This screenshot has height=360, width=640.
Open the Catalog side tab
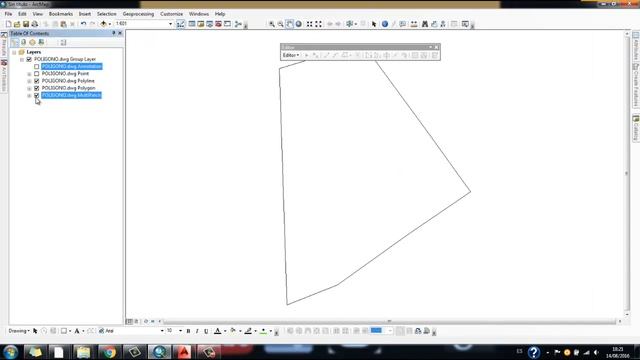point(636,128)
